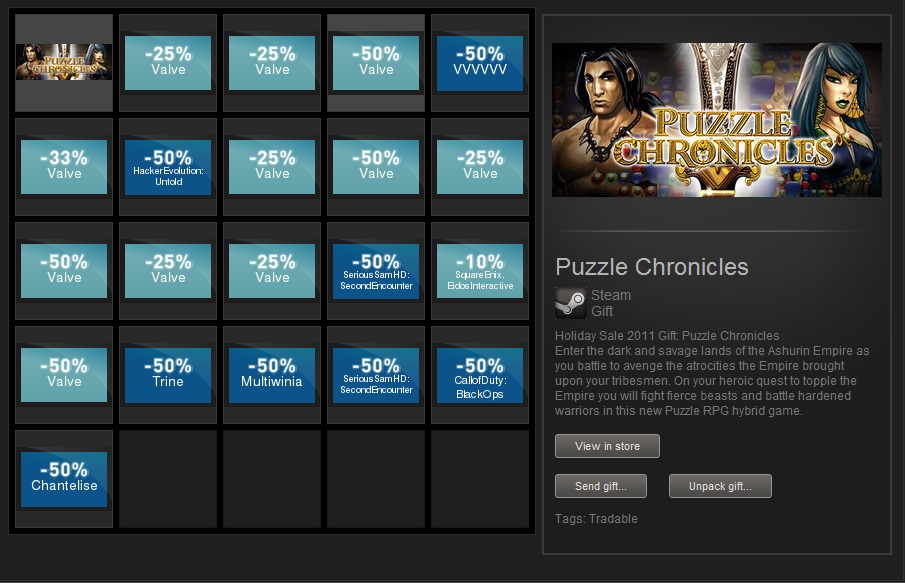
Task: Click the Tradable tag label
Action: click(x=613, y=519)
